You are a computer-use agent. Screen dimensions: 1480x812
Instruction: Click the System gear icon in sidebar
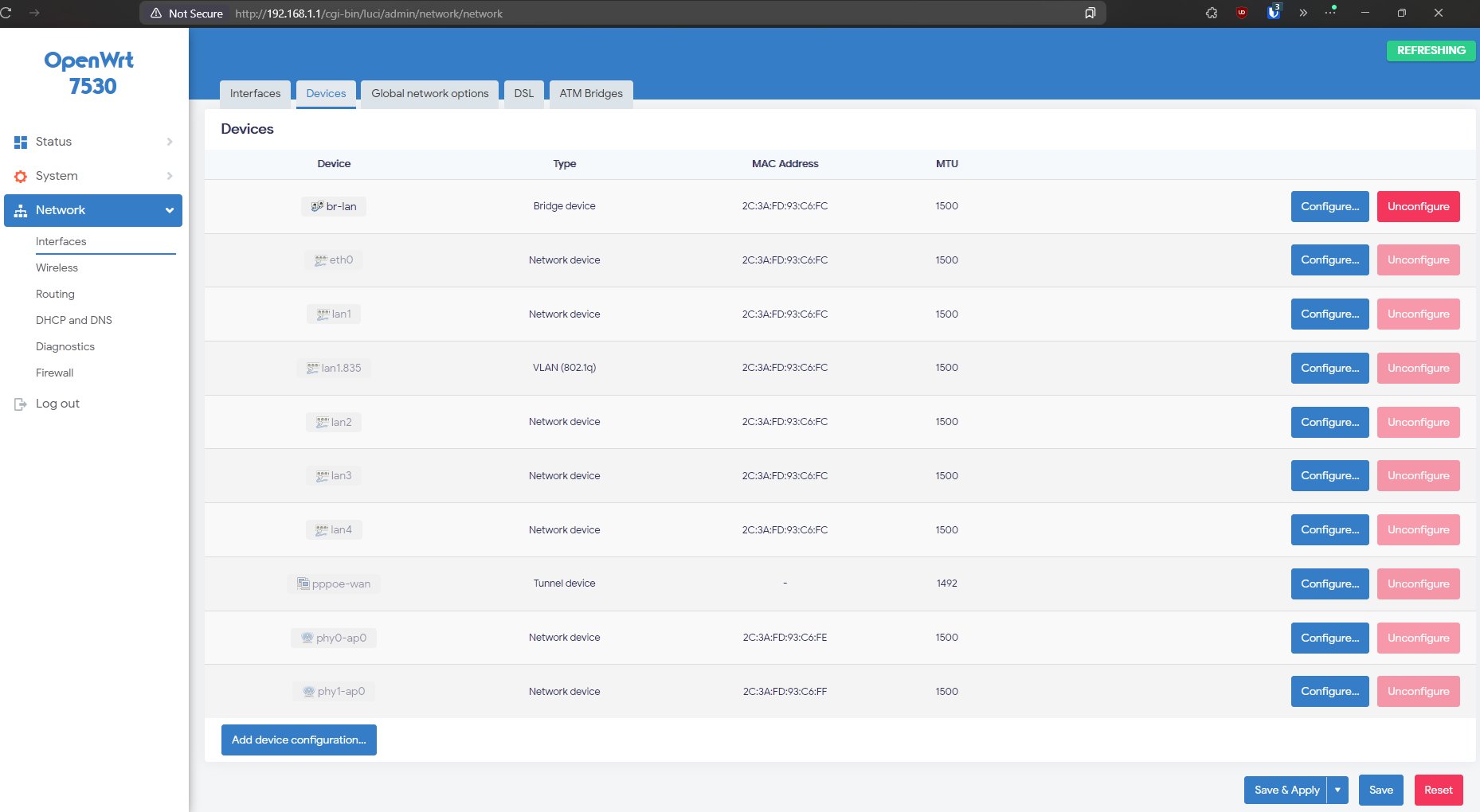point(21,176)
